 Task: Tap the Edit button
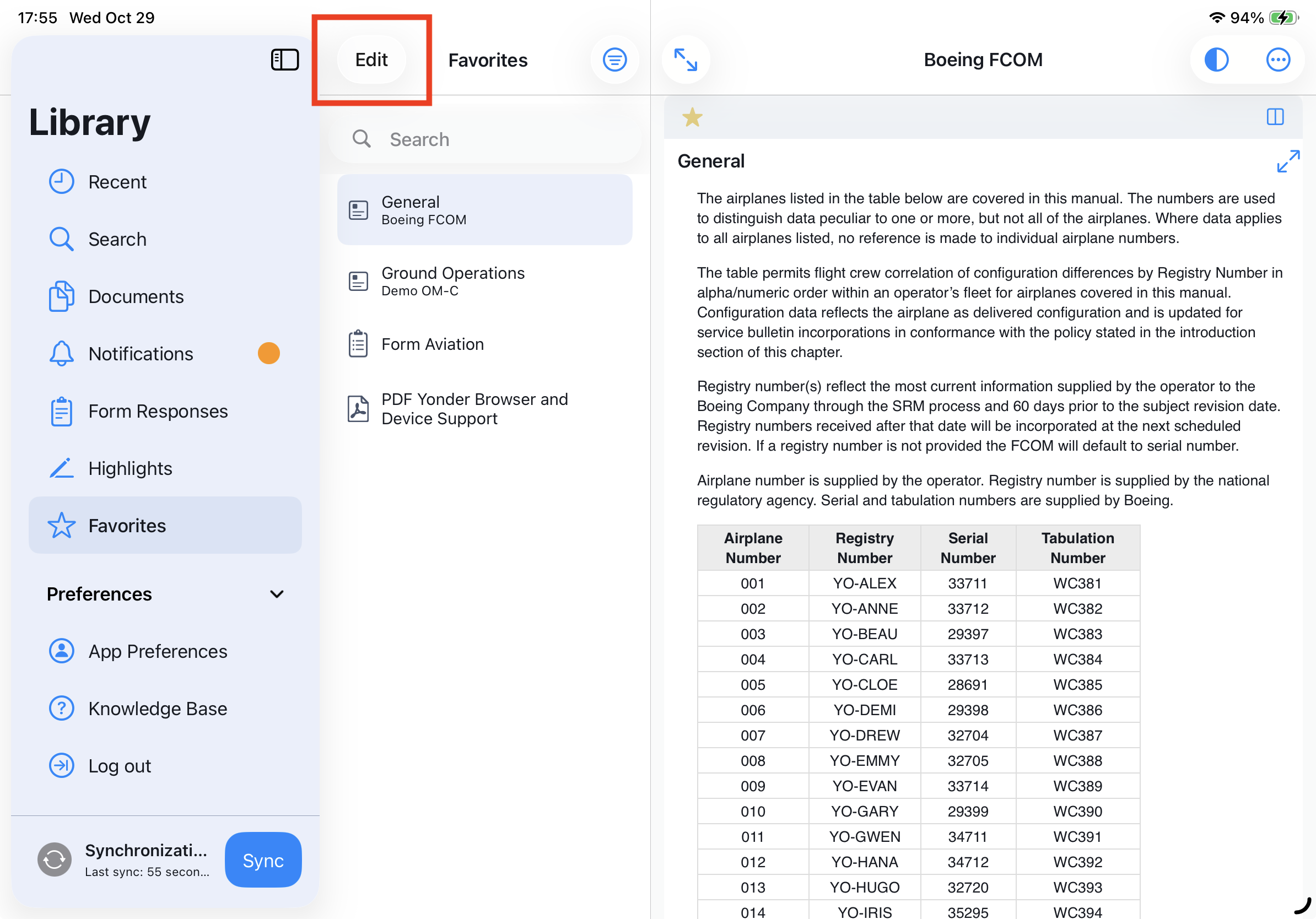(x=371, y=60)
